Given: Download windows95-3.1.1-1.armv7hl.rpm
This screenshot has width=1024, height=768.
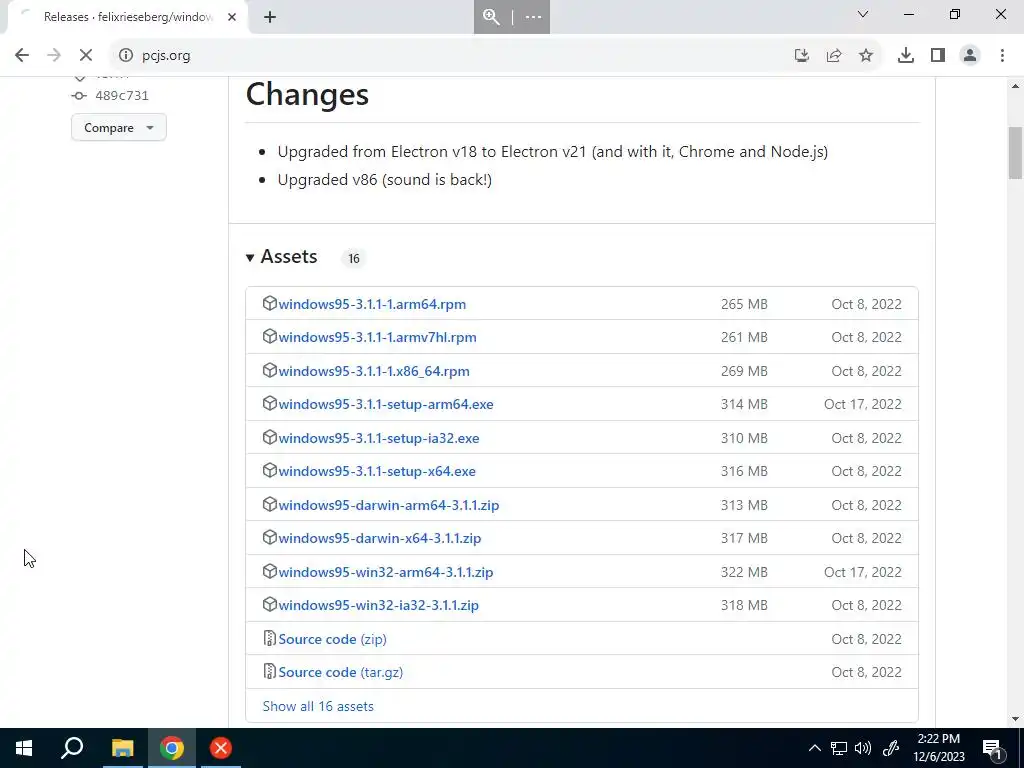Looking at the screenshot, I should point(377,338).
